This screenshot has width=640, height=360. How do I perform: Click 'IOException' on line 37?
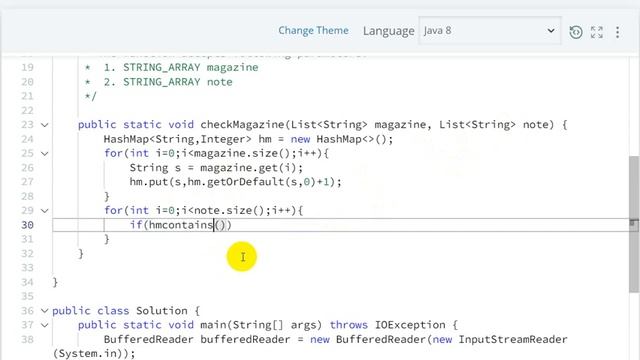pyautogui.click(x=410, y=325)
